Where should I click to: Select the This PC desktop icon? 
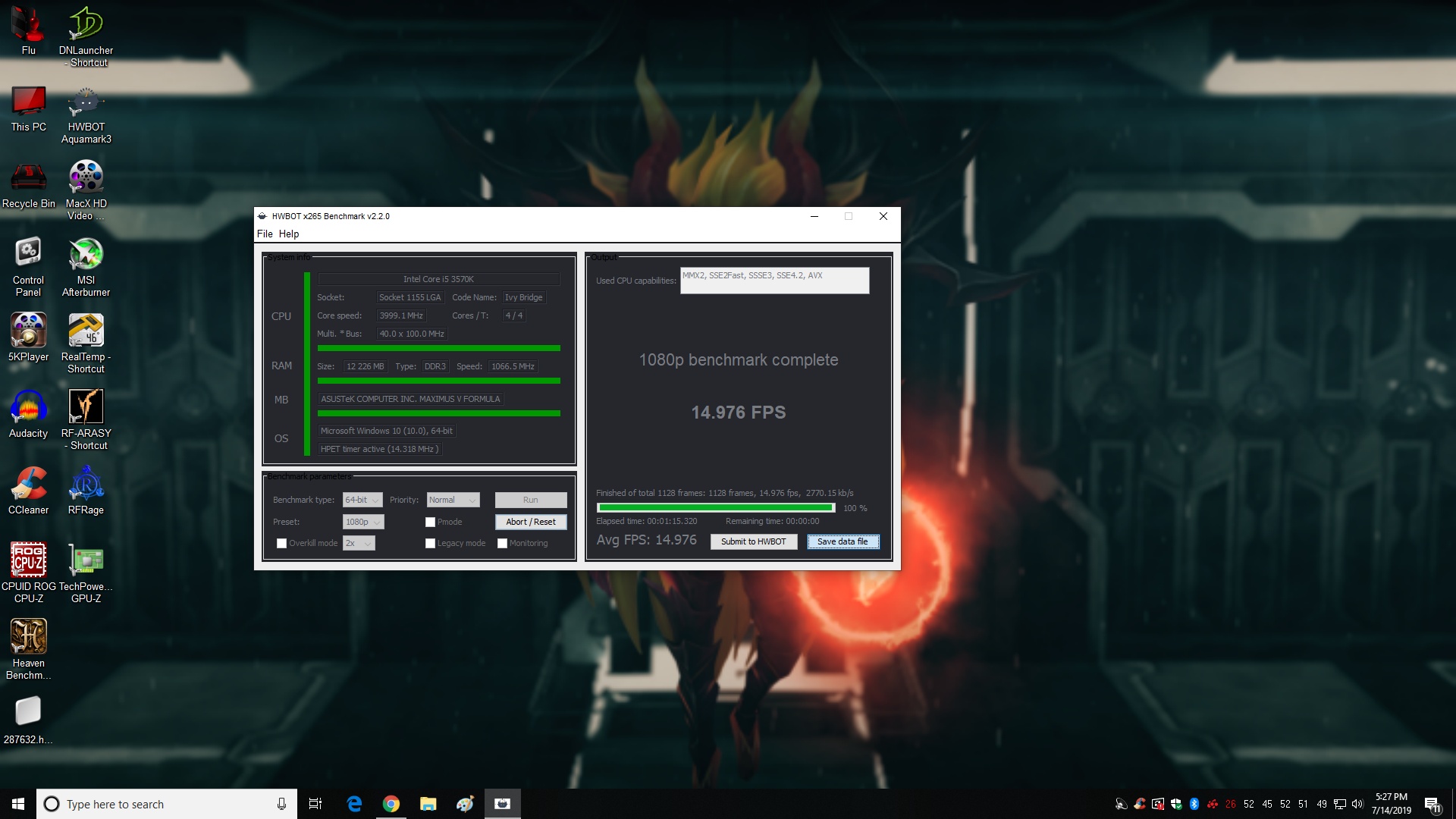tap(29, 108)
